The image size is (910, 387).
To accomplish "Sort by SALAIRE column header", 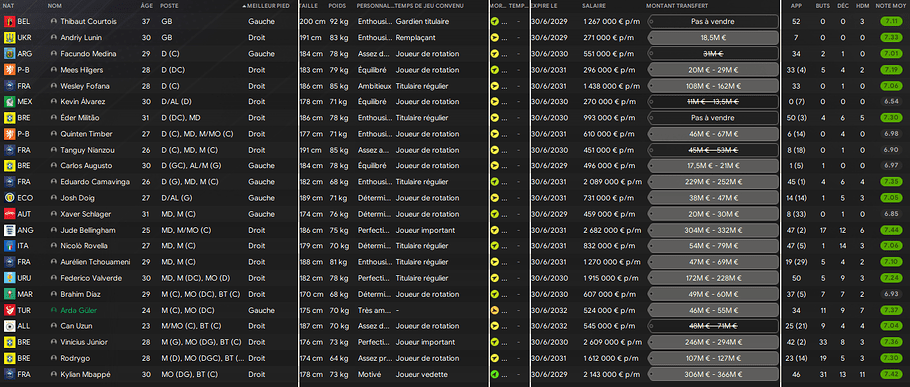I will point(594,5).
